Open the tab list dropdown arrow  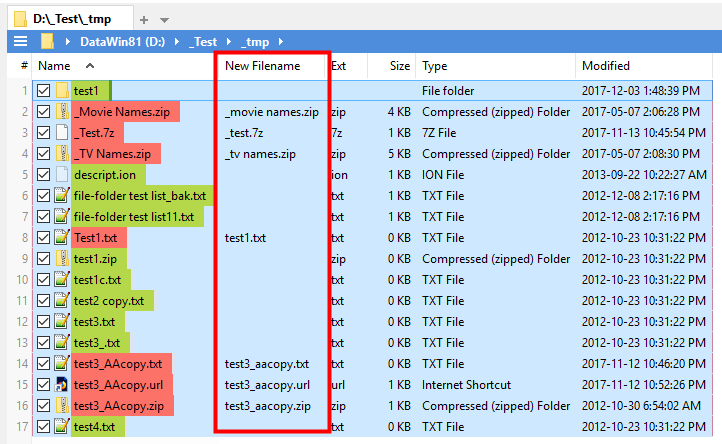coord(164,20)
